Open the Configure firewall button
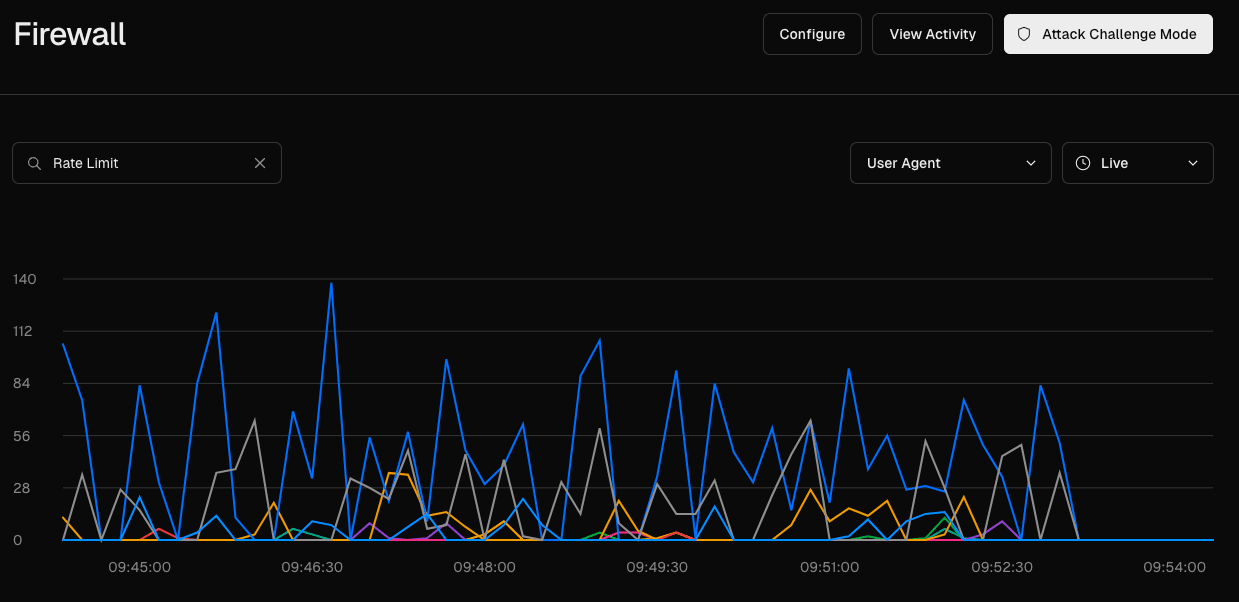Screen dimensions: 1239x602 pyautogui.click(x=812, y=34)
